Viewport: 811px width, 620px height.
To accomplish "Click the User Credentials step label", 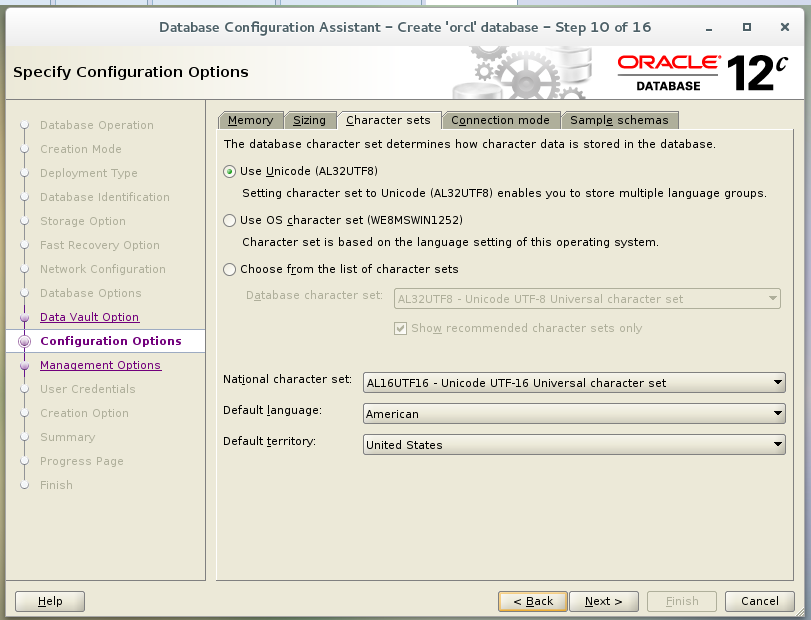I will pyautogui.click(x=87, y=389).
